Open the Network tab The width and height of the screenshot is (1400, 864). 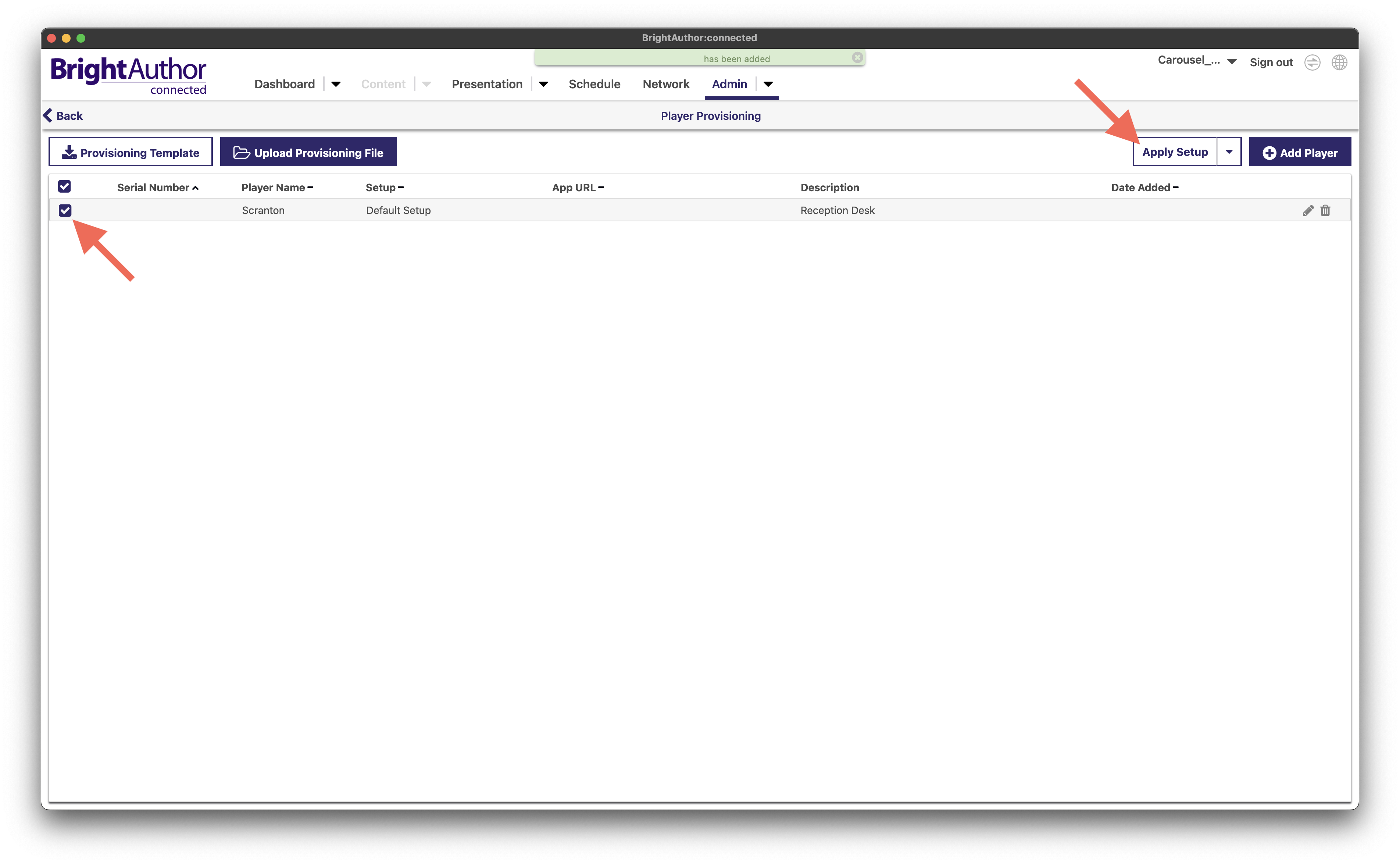click(x=666, y=85)
